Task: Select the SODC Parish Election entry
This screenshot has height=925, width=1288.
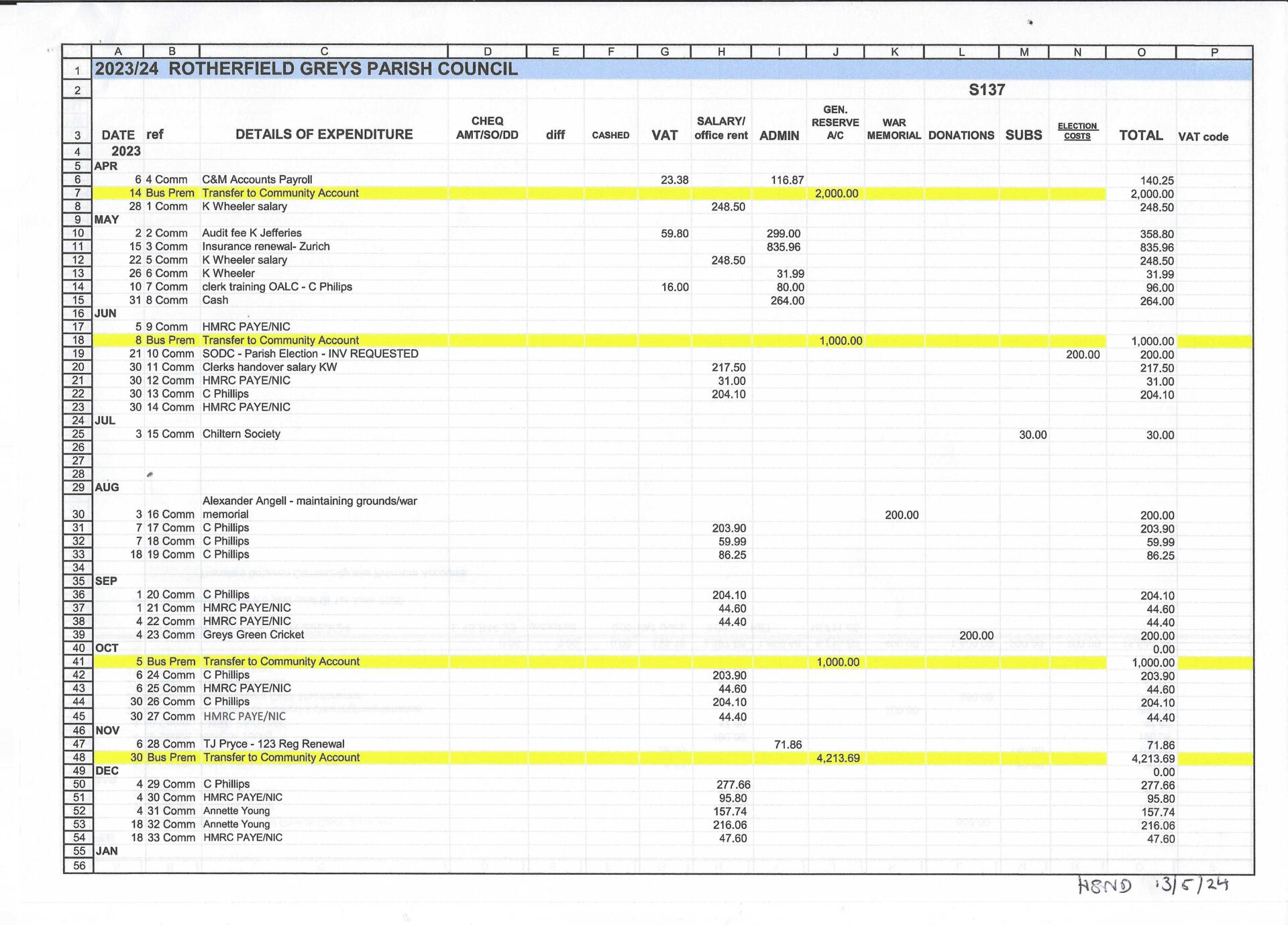Action: [x=310, y=354]
